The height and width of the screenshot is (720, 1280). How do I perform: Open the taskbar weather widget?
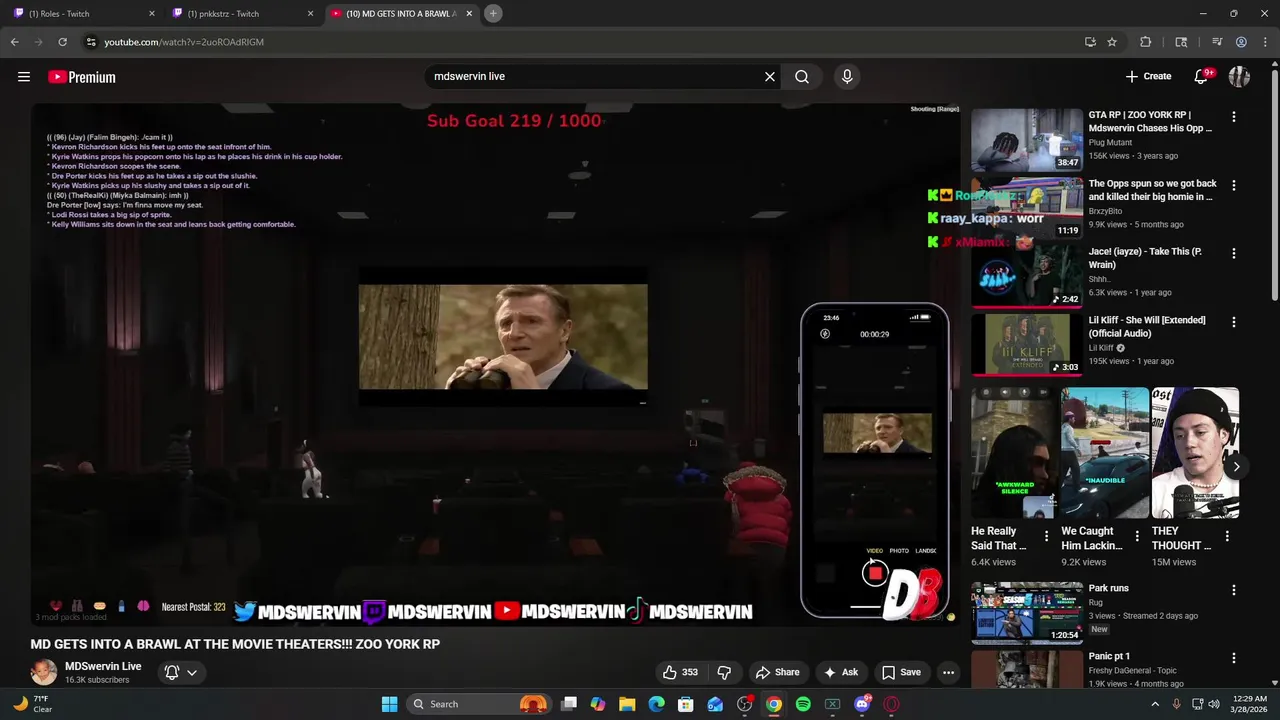(34, 704)
